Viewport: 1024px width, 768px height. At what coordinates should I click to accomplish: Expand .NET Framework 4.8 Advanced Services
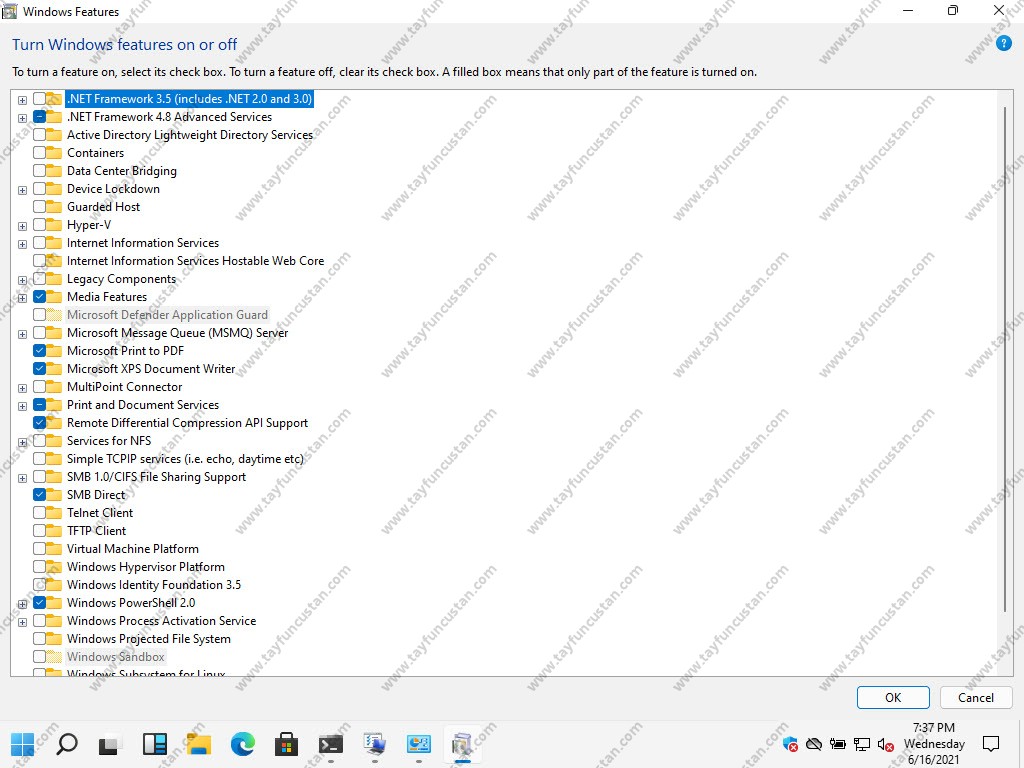click(22, 118)
